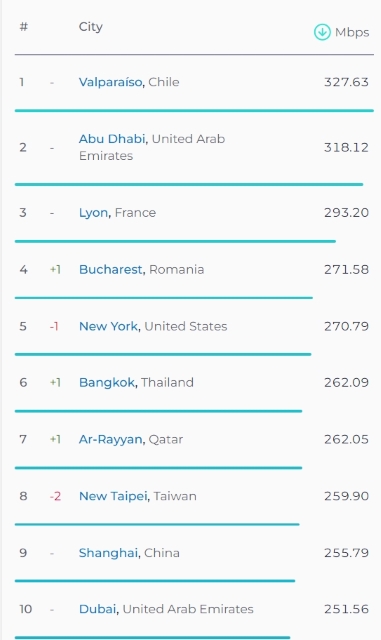Image resolution: width=381 pixels, height=640 pixels.
Task: Follow the New York city link
Action: pos(108,326)
